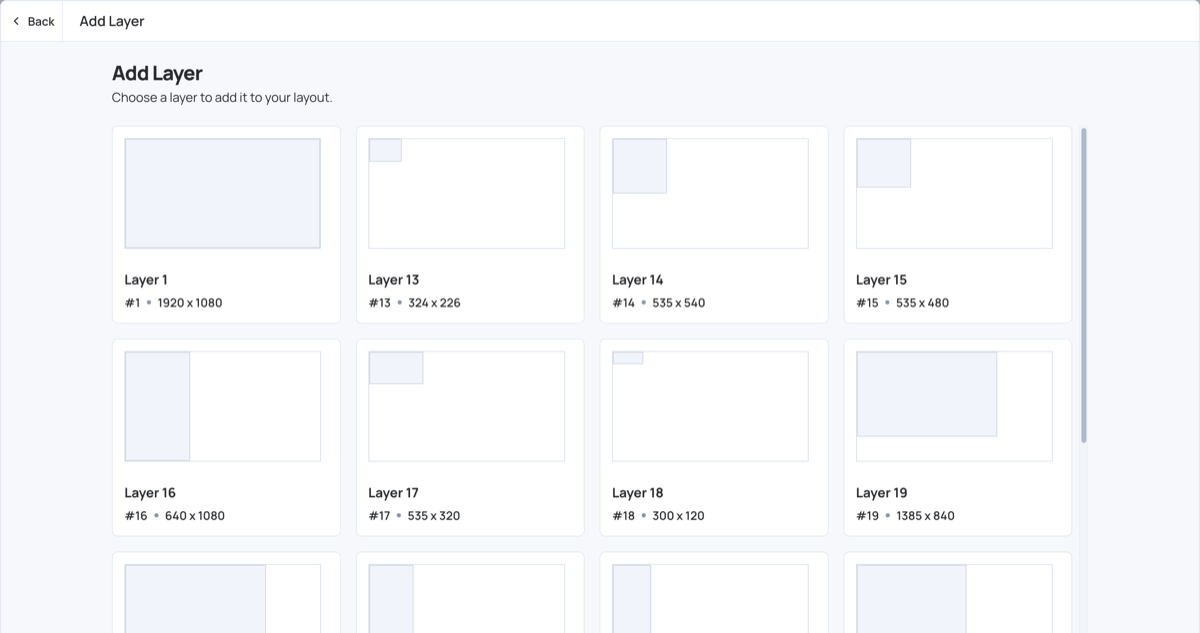The image size is (1200, 633).
Task: Click the '#15 • 535 x 480' dimensions text
Action: (902, 303)
